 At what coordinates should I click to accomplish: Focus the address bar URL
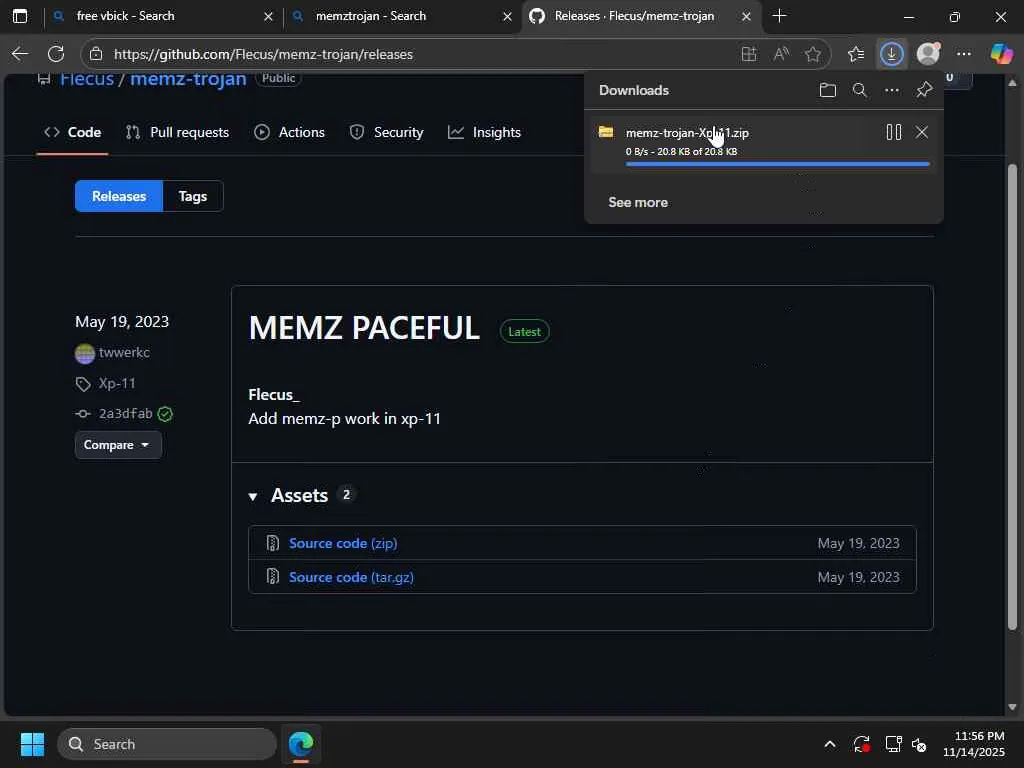pos(263,54)
